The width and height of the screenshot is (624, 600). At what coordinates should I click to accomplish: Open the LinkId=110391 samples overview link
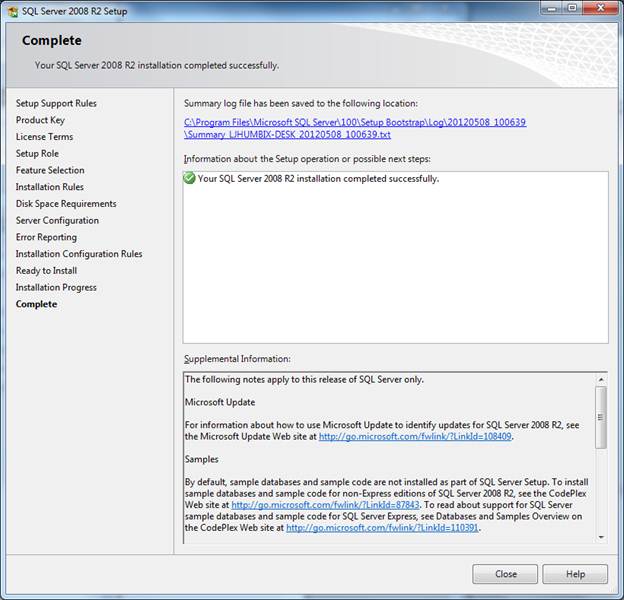382,528
